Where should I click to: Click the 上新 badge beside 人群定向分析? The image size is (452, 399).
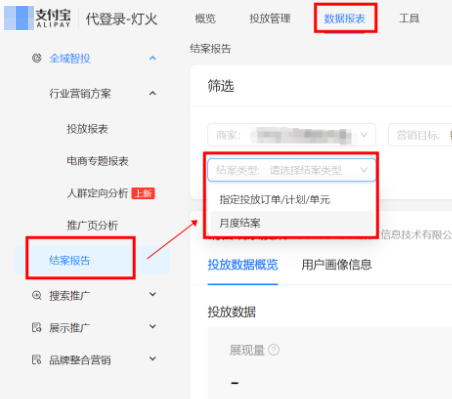click(143, 193)
